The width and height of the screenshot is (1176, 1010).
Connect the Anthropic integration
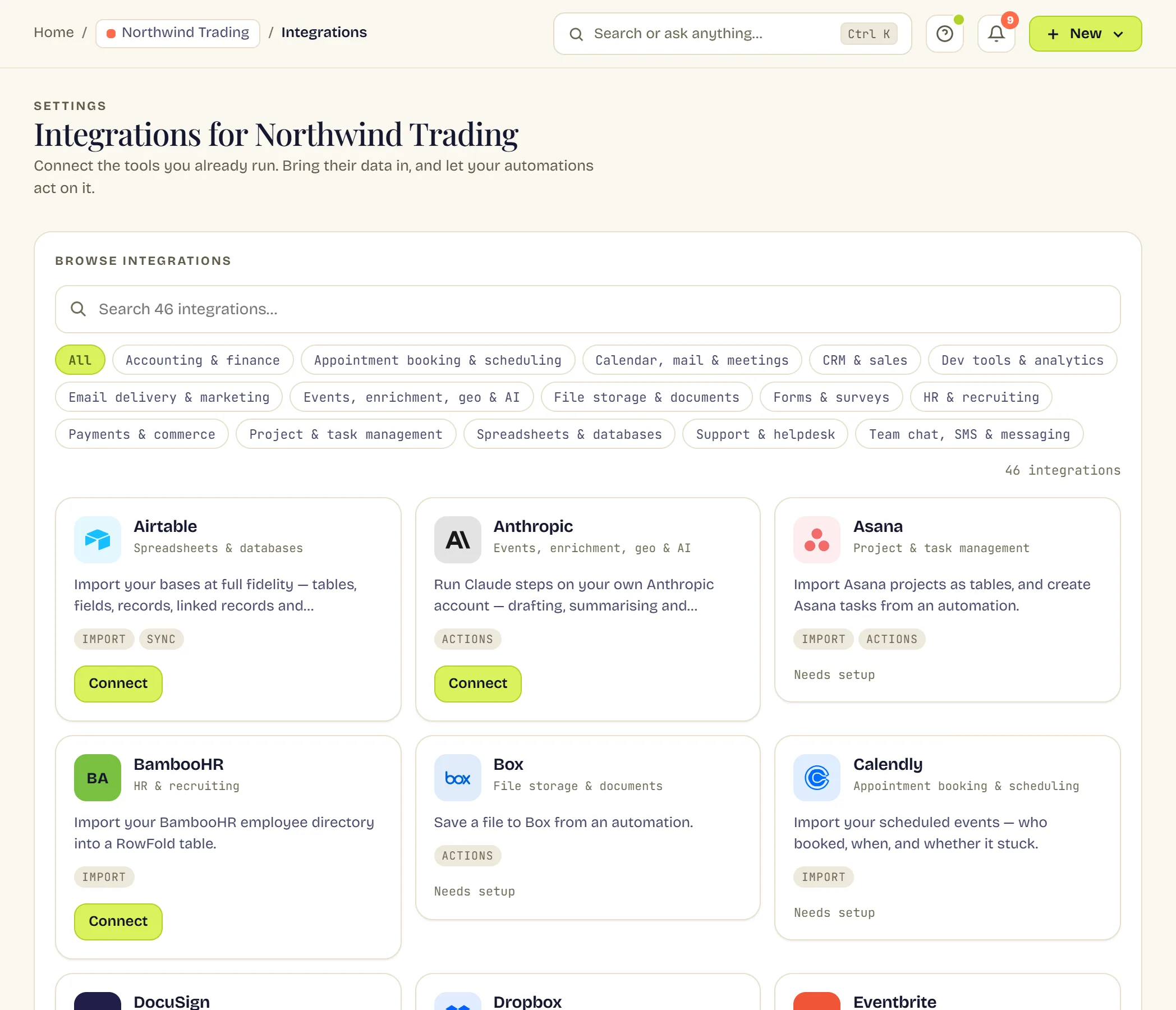click(x=478, y=683)
